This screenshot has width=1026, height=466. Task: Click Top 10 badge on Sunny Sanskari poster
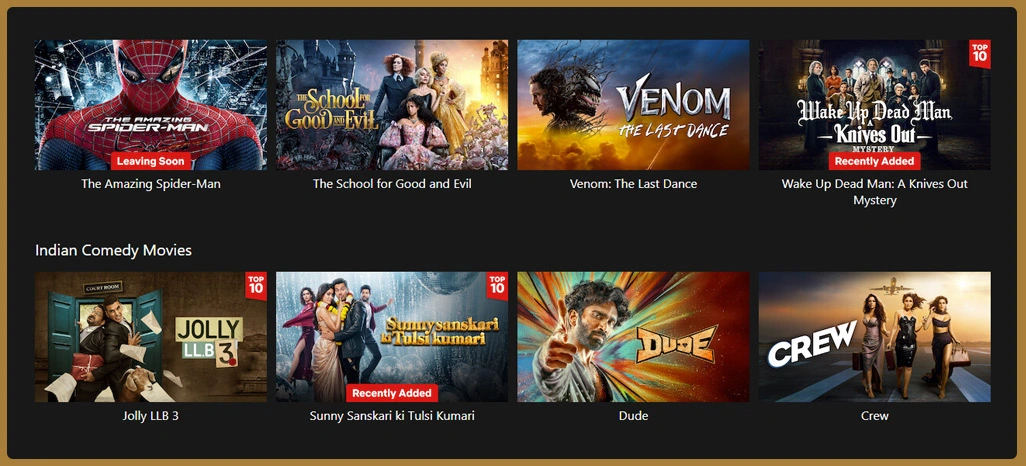click(497, 286)
